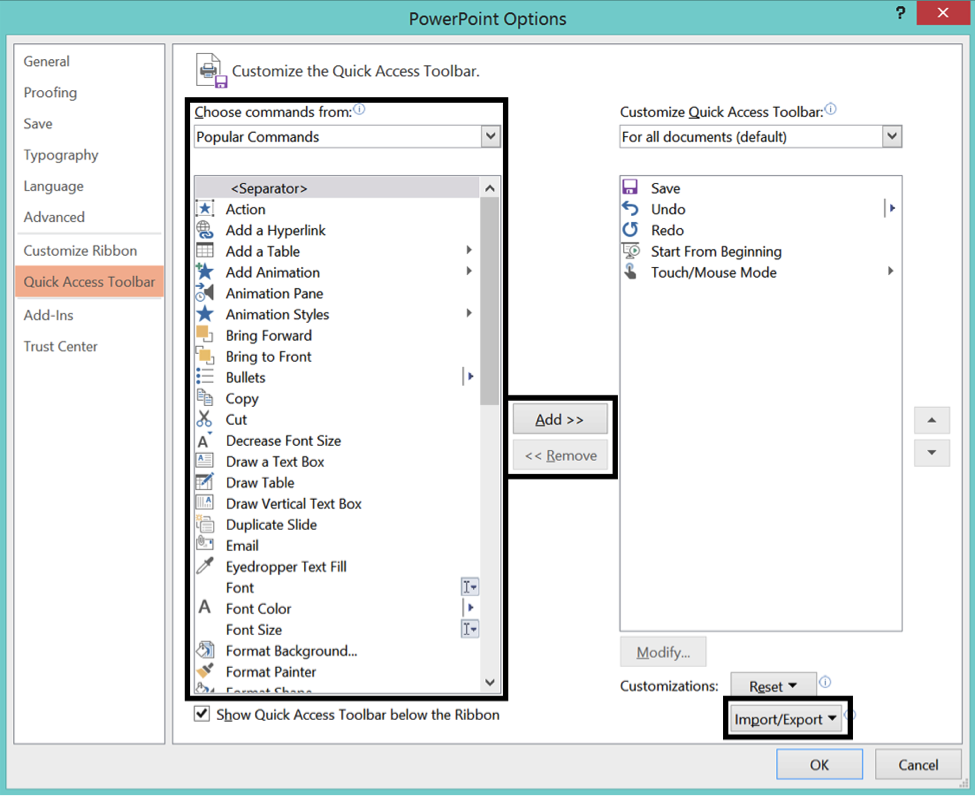The image size is (975, 796).
Task: Select the Undo icon in the toolbar list
Action: (x=633, y=209)
